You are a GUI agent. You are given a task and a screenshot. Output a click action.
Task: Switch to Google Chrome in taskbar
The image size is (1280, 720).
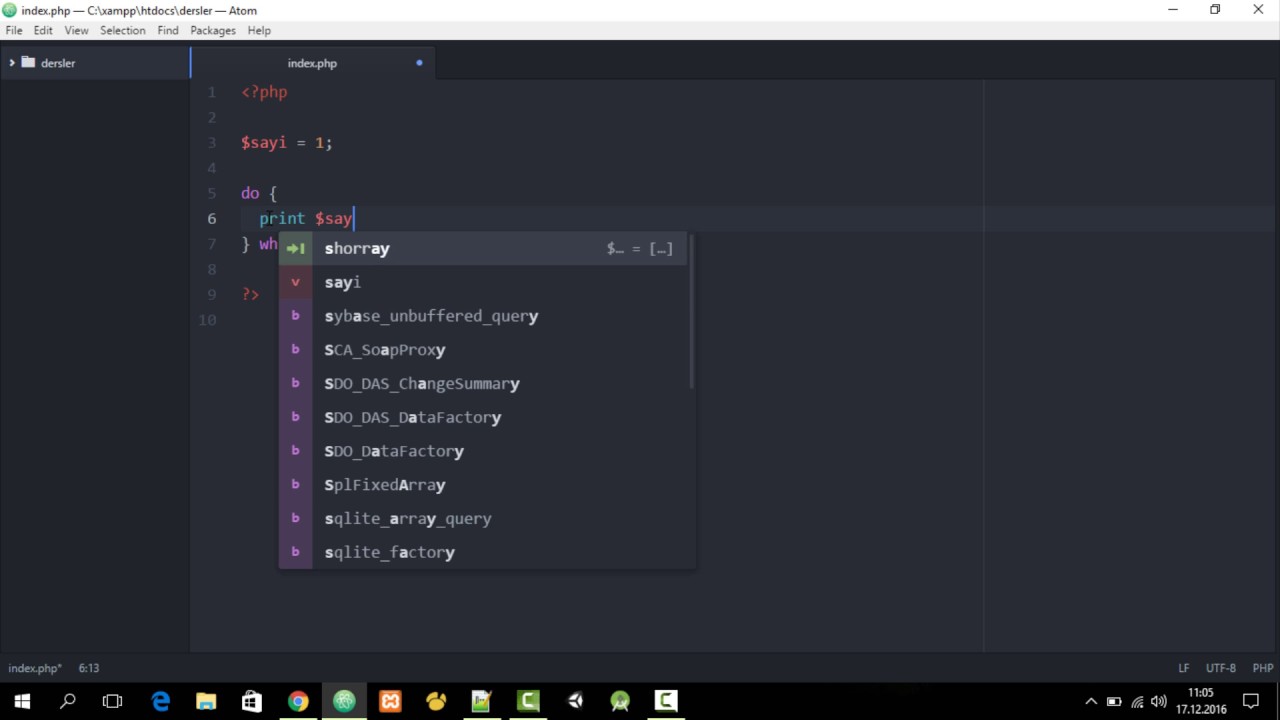(x=298, y=701)
